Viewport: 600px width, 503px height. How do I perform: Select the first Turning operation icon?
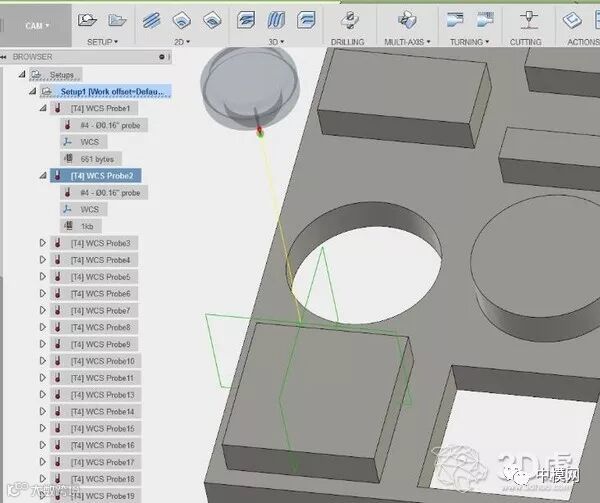[x=455, y=19]
